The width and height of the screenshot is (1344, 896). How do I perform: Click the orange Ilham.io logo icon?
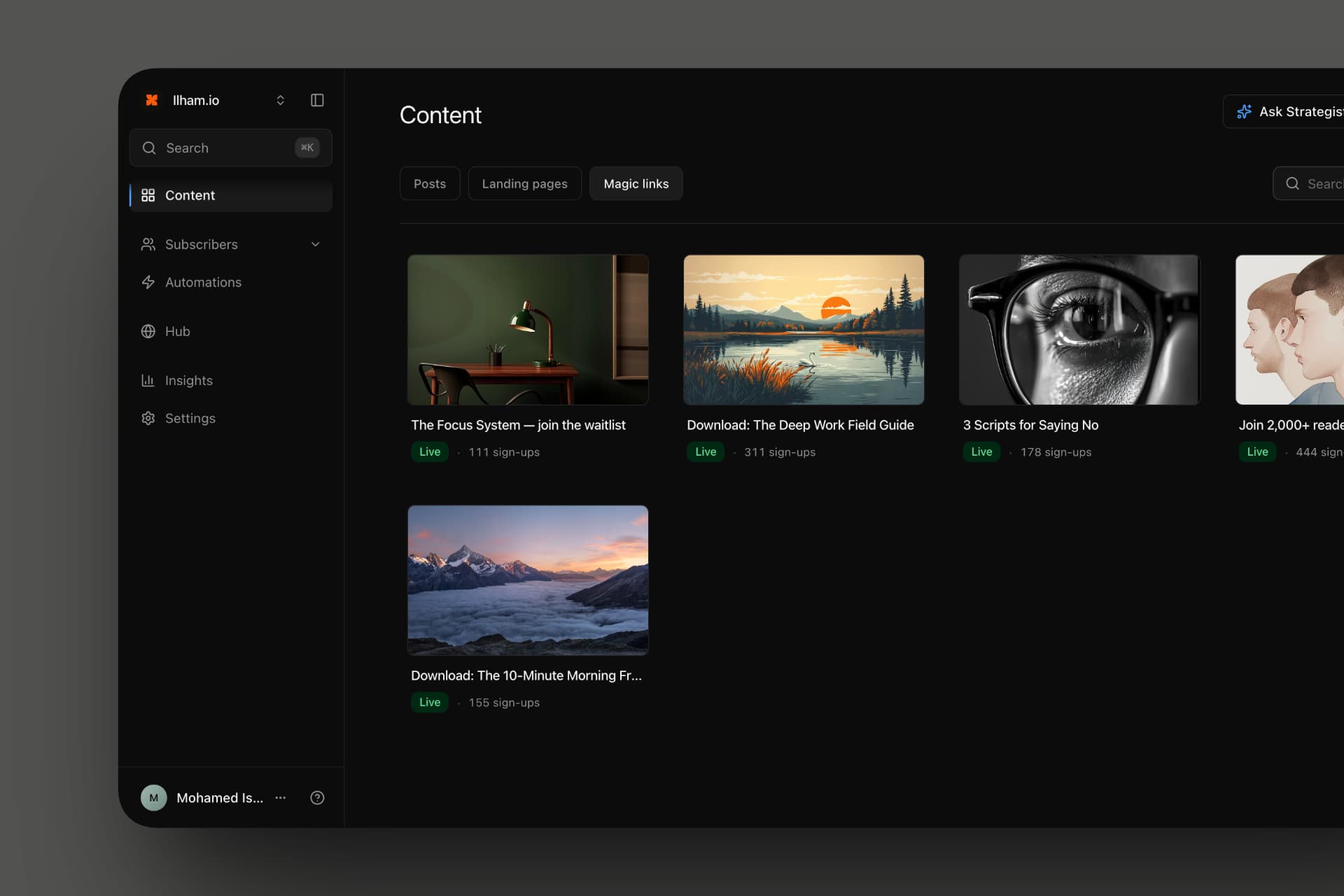click(151, 100)
